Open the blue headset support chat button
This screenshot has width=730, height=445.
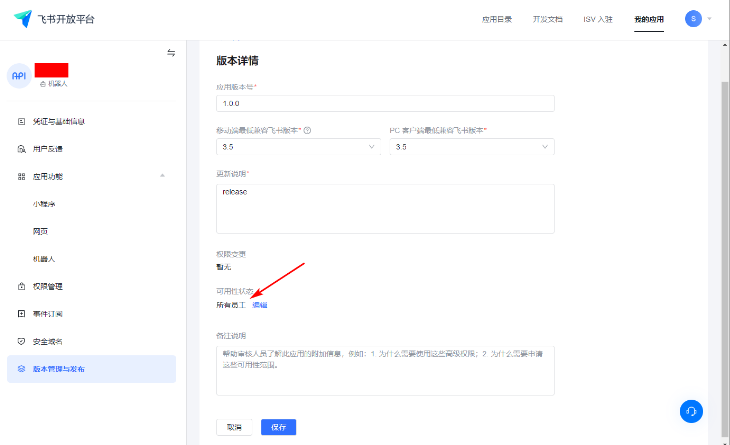pyautogui.click(x=691, y=411)
